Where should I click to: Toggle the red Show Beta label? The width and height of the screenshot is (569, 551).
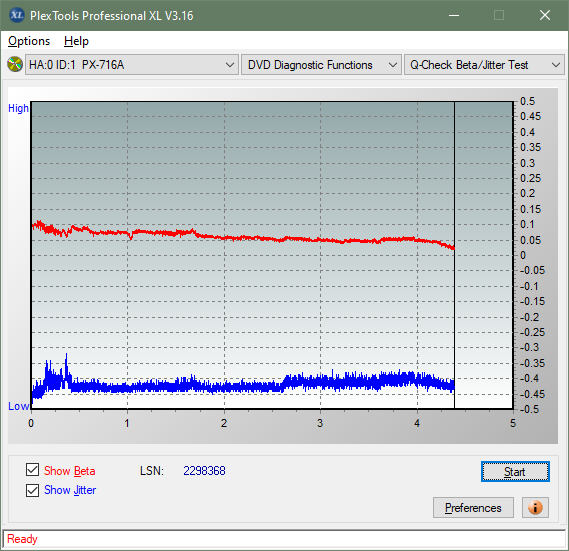click(x=70, y=471)
